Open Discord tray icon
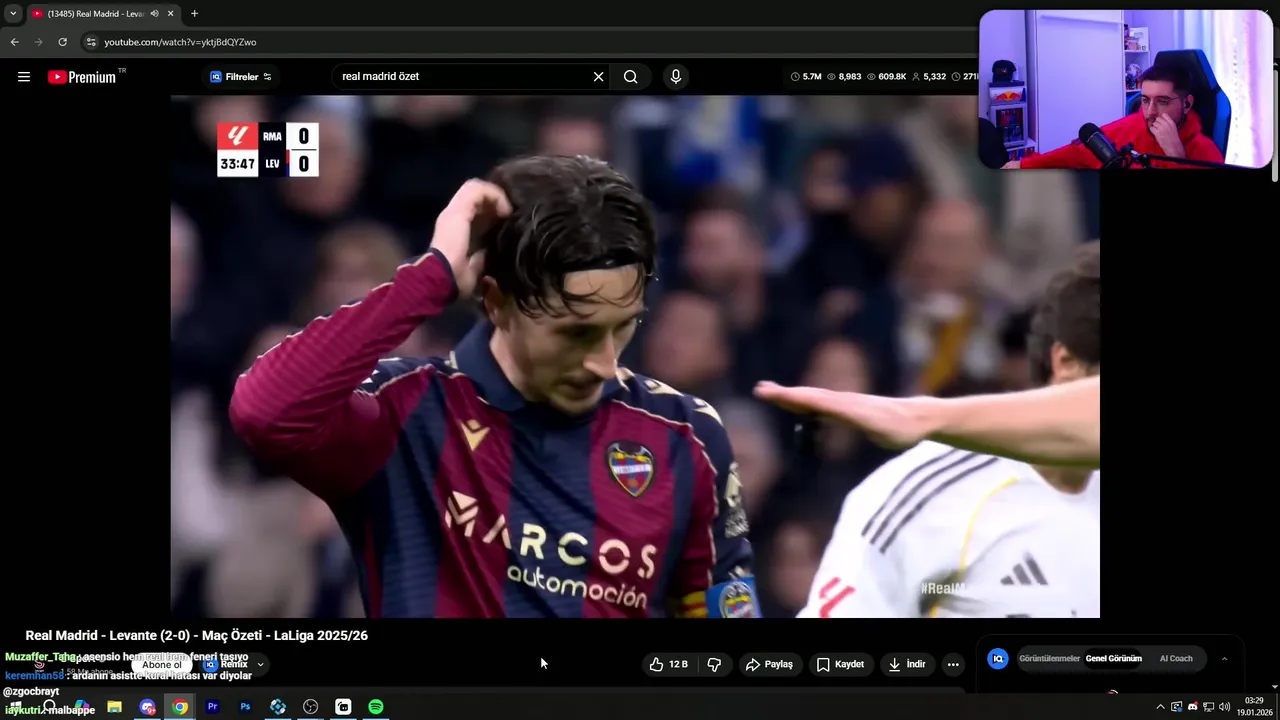1280x720 pixels. 1192,707
